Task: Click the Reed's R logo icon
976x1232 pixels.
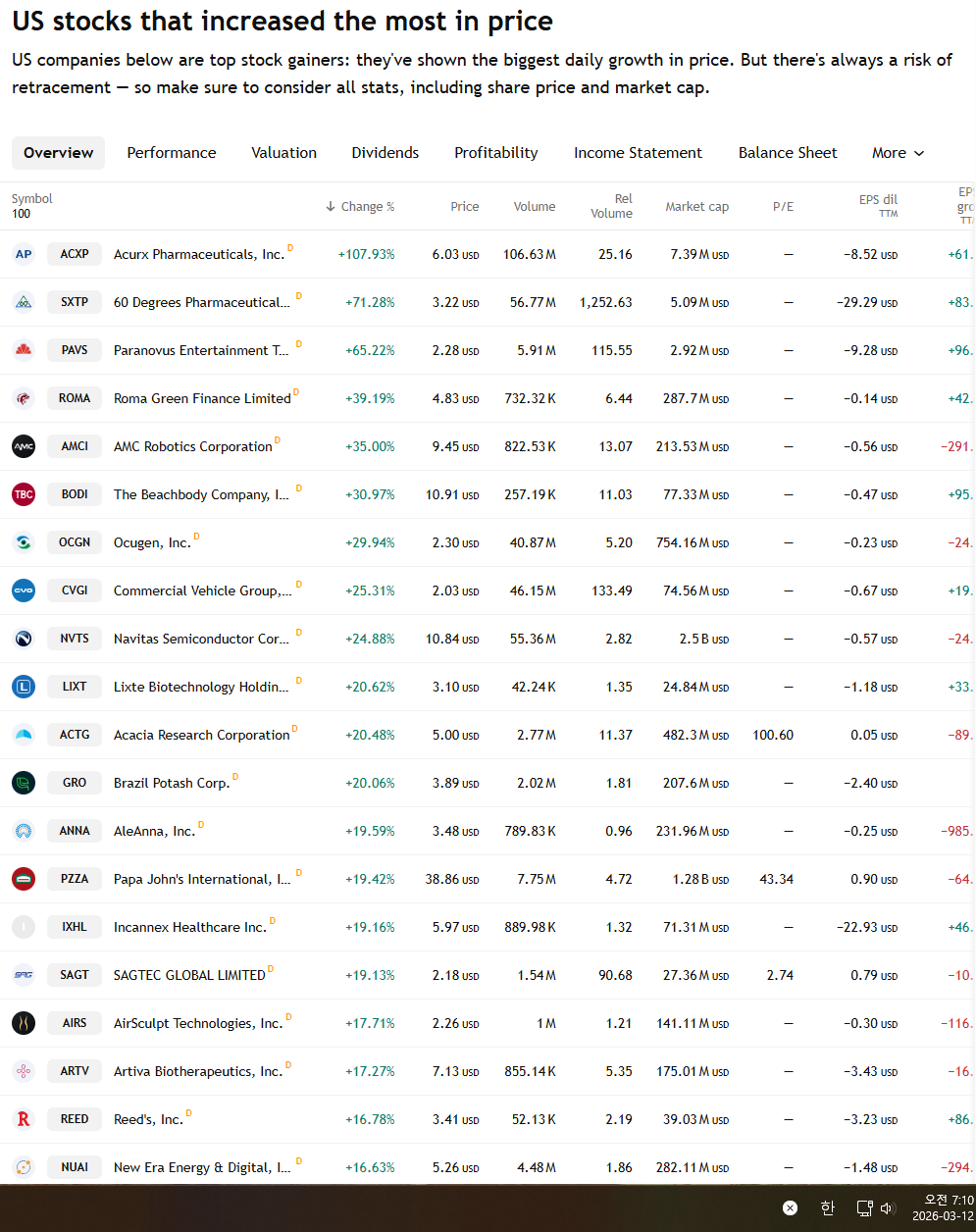Action: tap(24, 1119)
